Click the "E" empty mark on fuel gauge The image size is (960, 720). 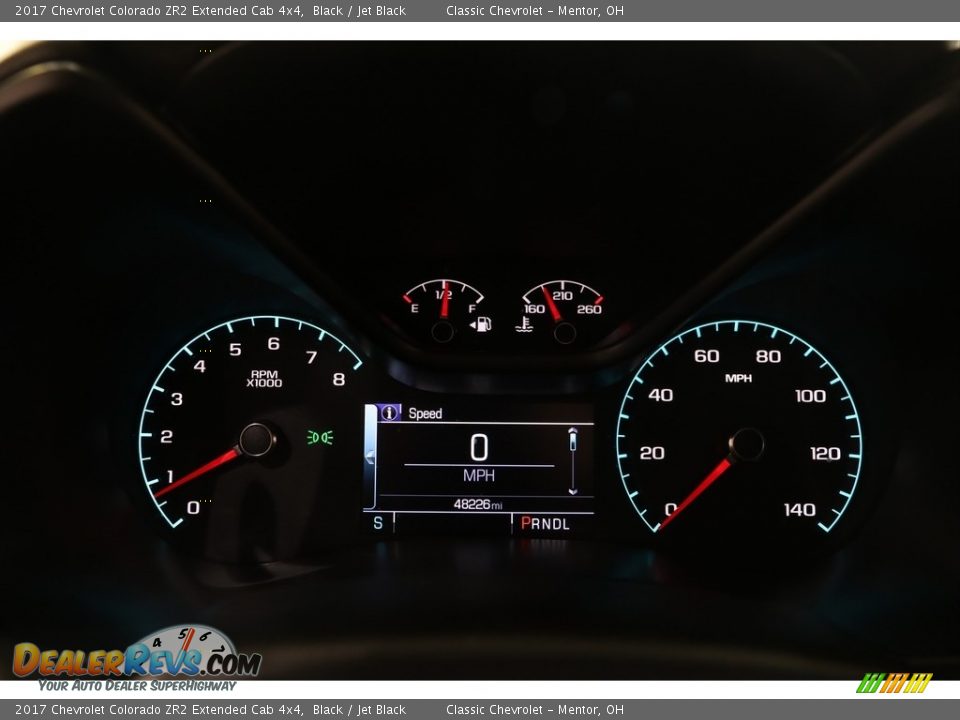414,309
